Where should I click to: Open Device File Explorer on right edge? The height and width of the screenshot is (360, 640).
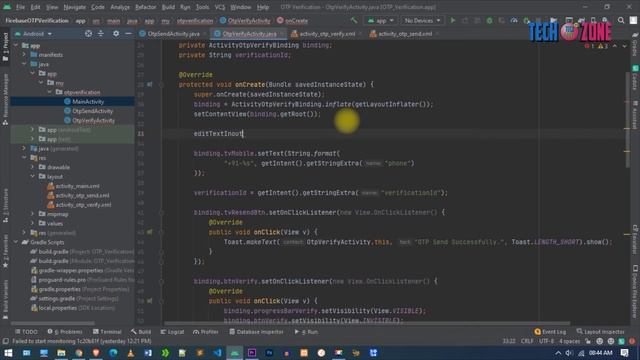635,291
